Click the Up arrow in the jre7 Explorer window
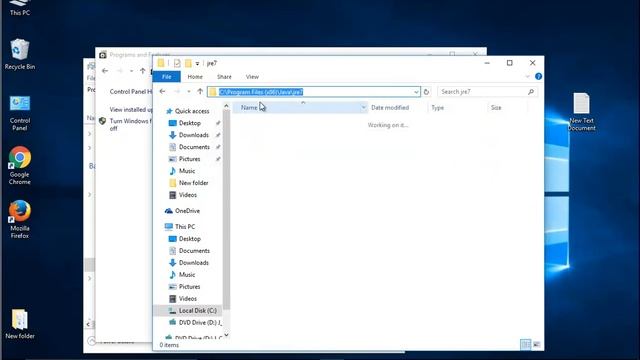 tap(200, 91)
